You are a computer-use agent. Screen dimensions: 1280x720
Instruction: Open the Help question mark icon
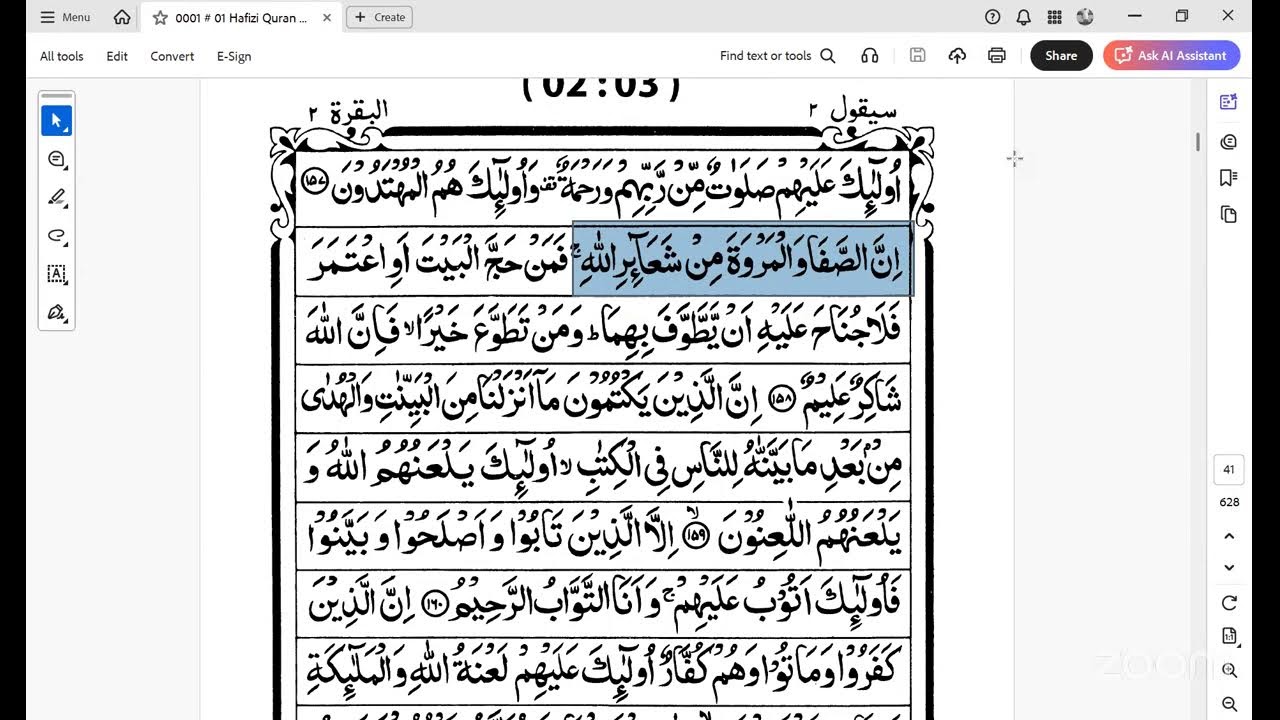[992, 17]
